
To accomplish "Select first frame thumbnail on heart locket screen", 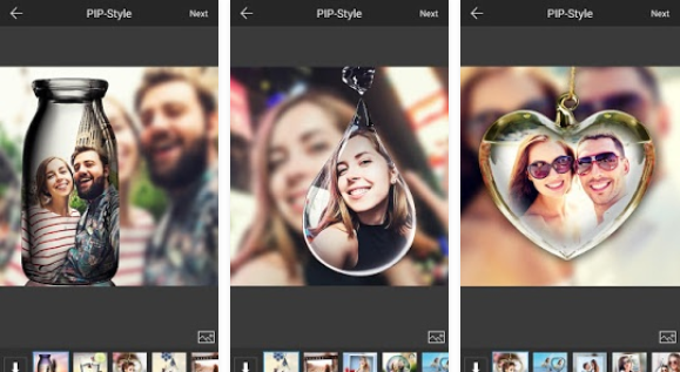I will coord(510,362).
